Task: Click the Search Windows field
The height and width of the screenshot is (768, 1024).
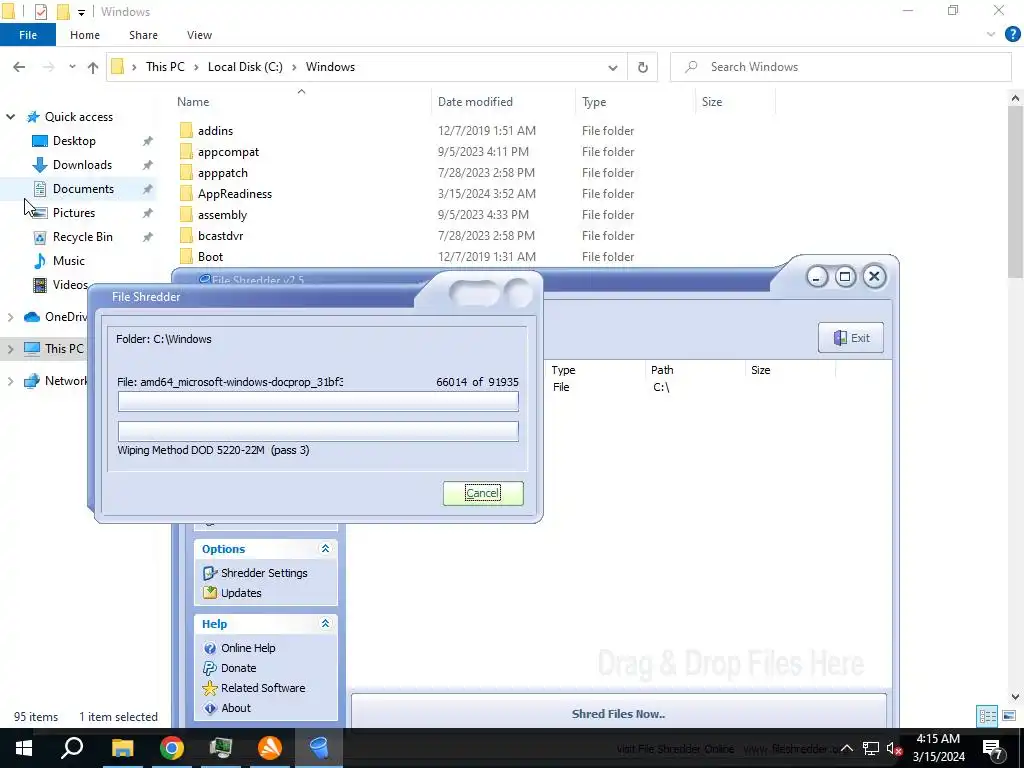Action: 840,67
